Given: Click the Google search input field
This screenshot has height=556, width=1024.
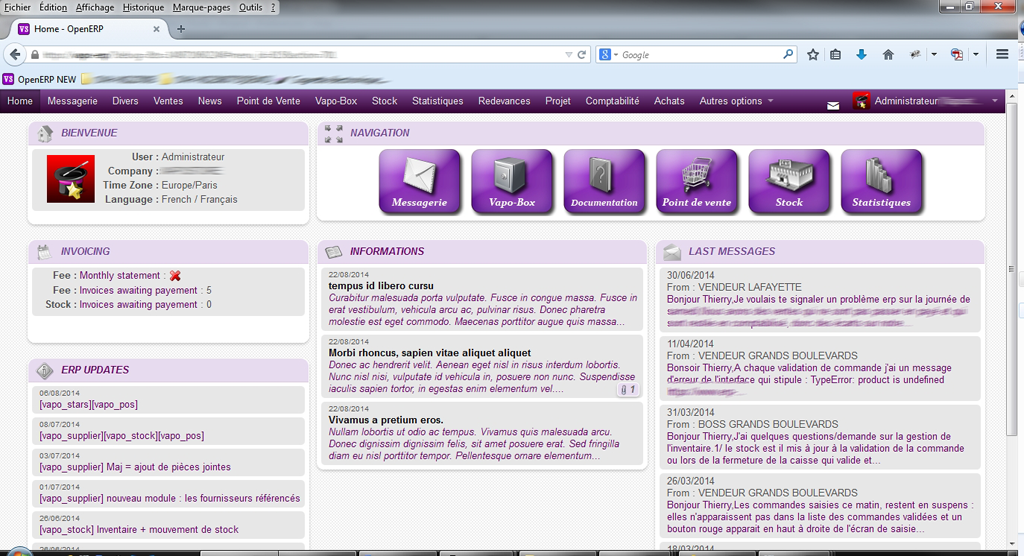Looking at the screenshot, I should pos(700,55).
